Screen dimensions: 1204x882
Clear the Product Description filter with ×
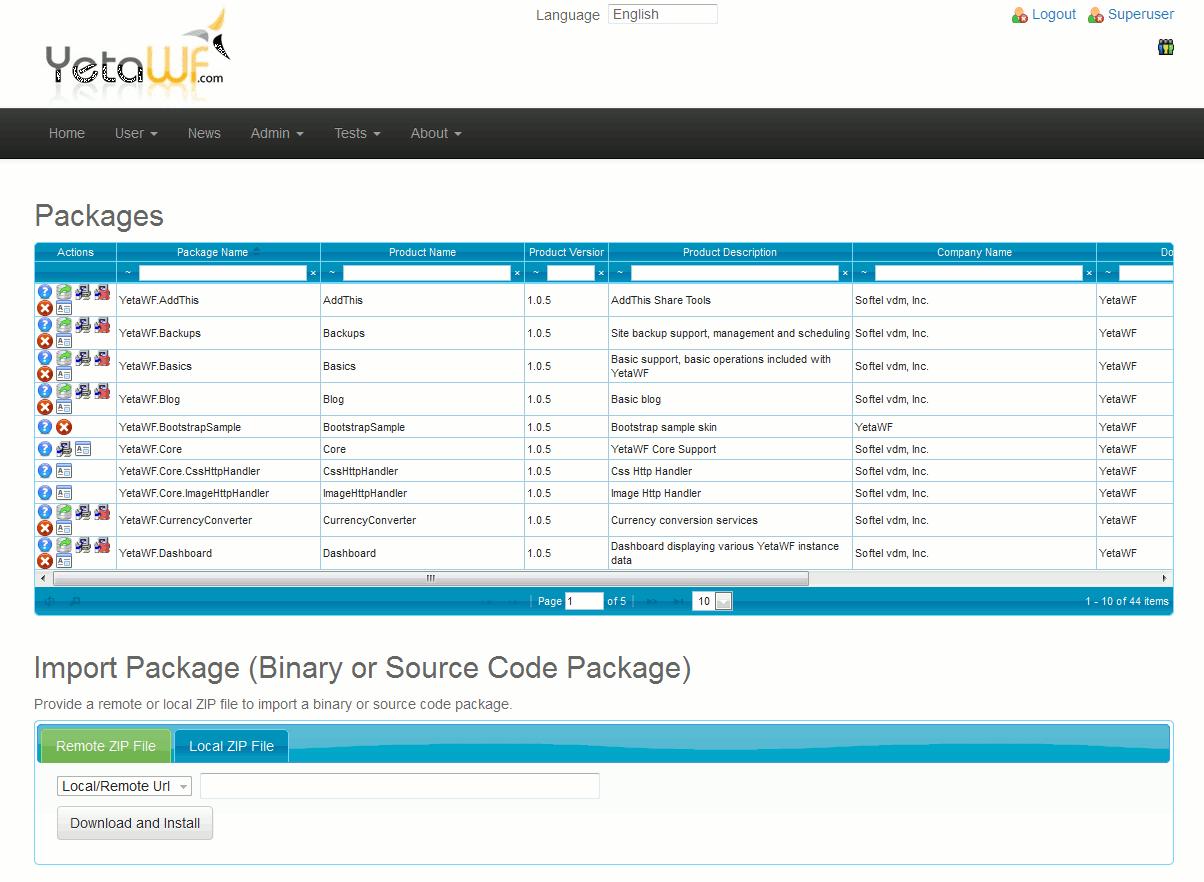(x=845, y=273)
